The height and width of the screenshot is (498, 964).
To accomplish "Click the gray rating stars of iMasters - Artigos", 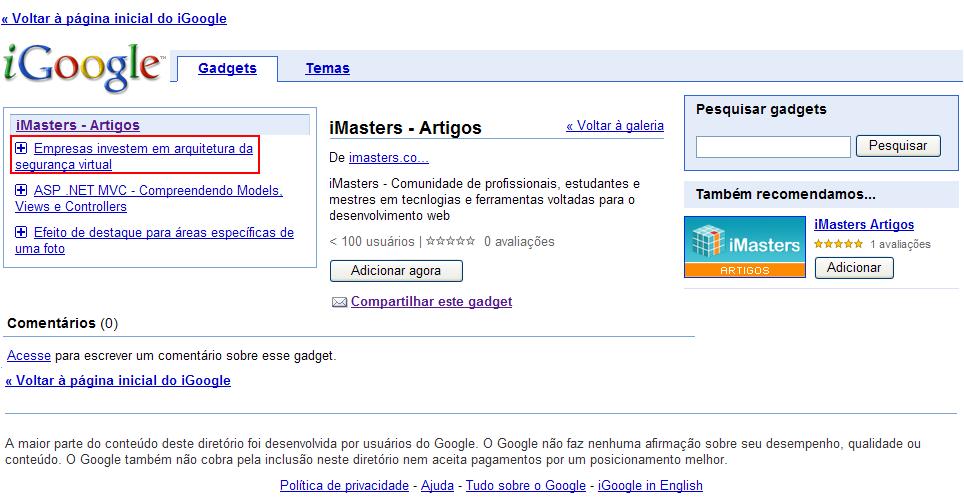I will click(x=450, y=241).
